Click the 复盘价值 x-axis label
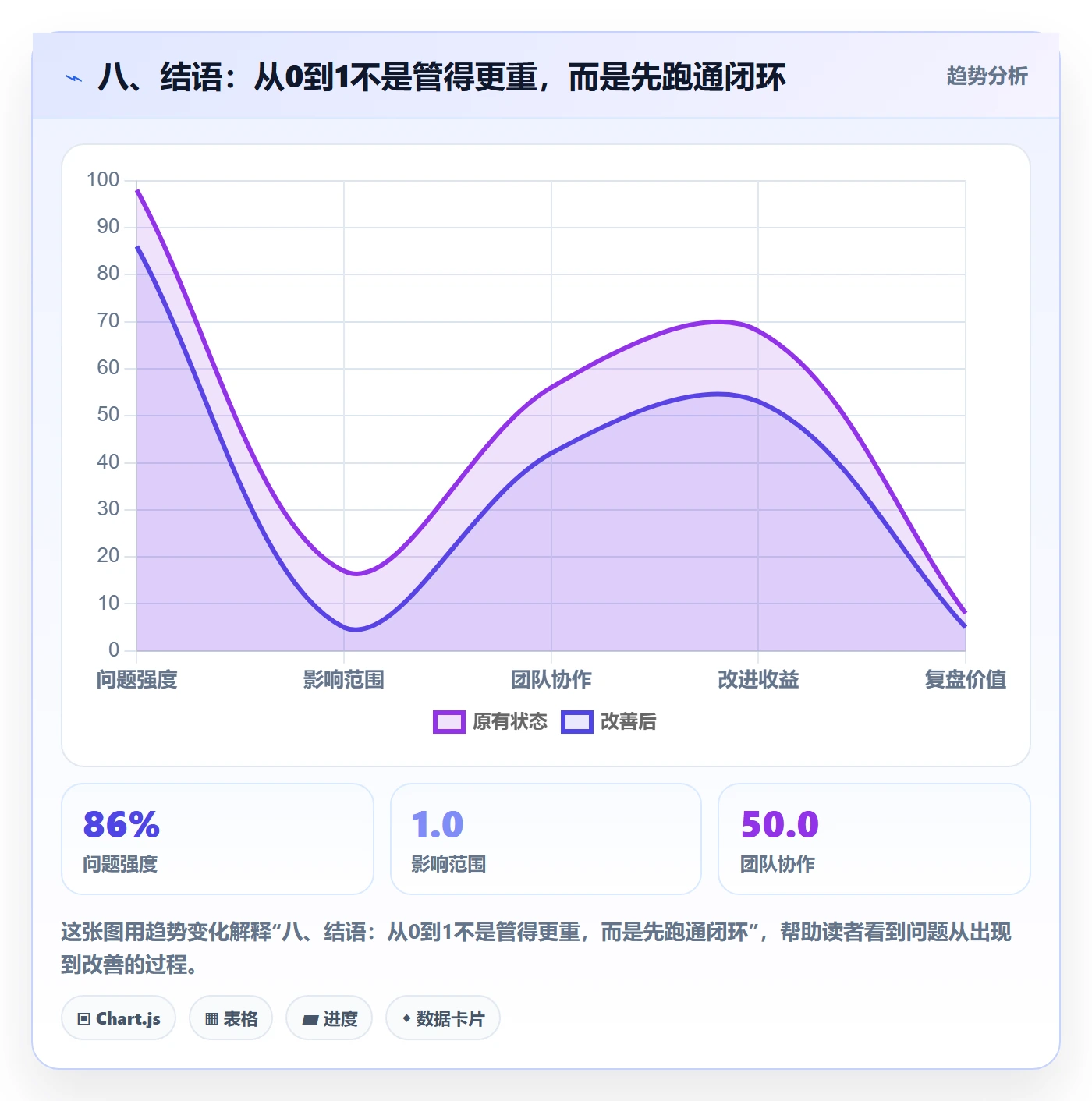This screenshot has height=1101, width=1092. click(966, 679)
